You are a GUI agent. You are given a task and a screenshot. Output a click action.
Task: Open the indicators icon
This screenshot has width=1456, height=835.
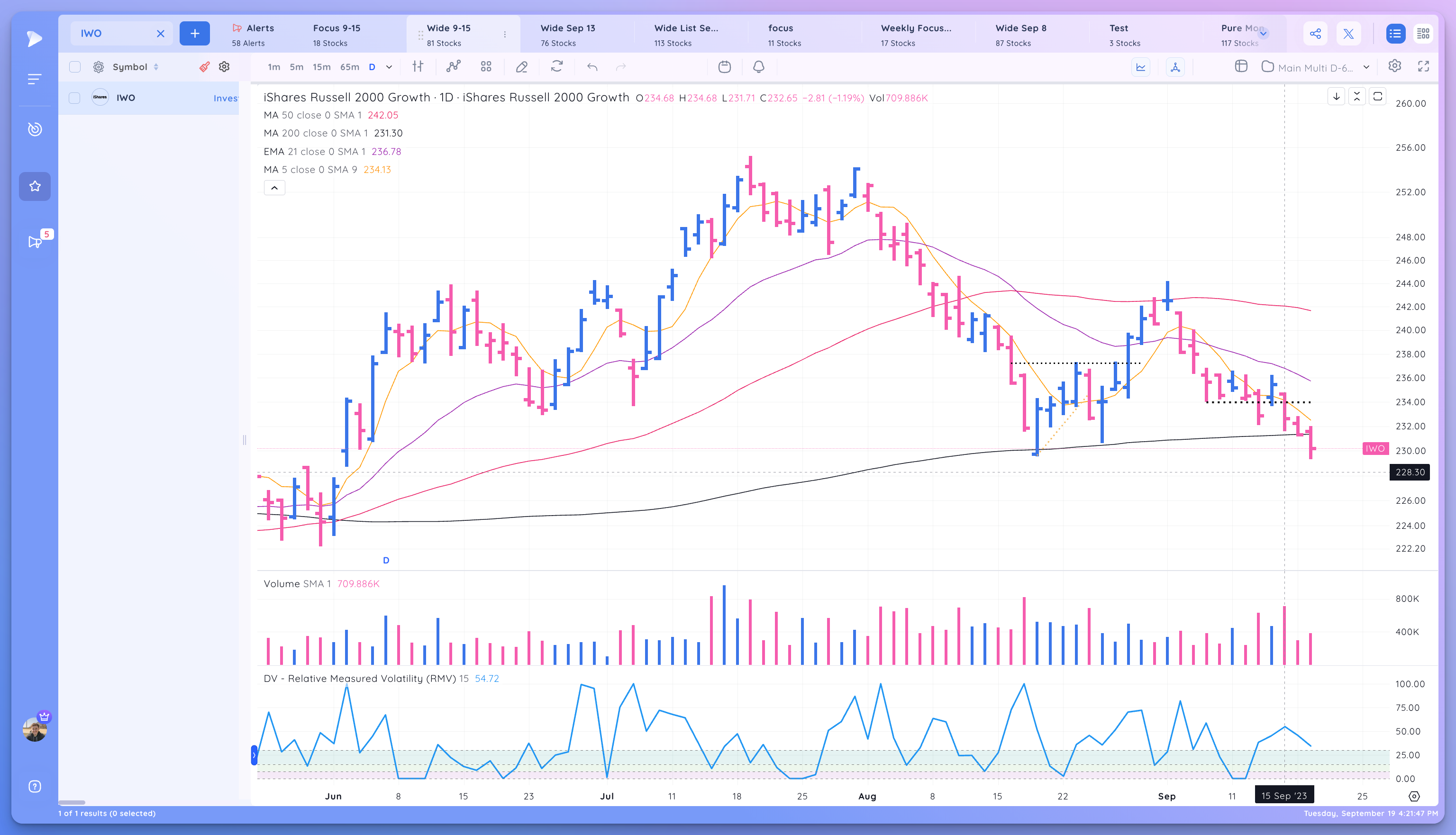(454, 66)
